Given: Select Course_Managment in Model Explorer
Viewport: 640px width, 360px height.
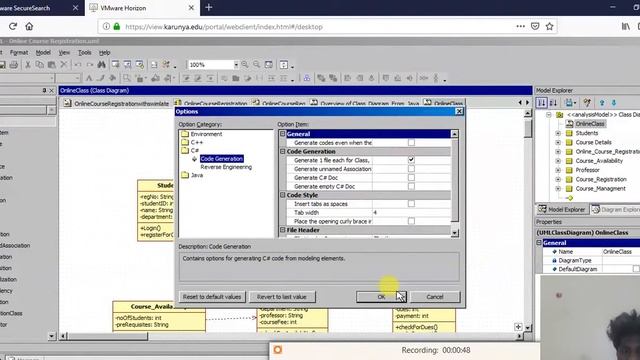Looking at the screenshot, I should [600, 189].
